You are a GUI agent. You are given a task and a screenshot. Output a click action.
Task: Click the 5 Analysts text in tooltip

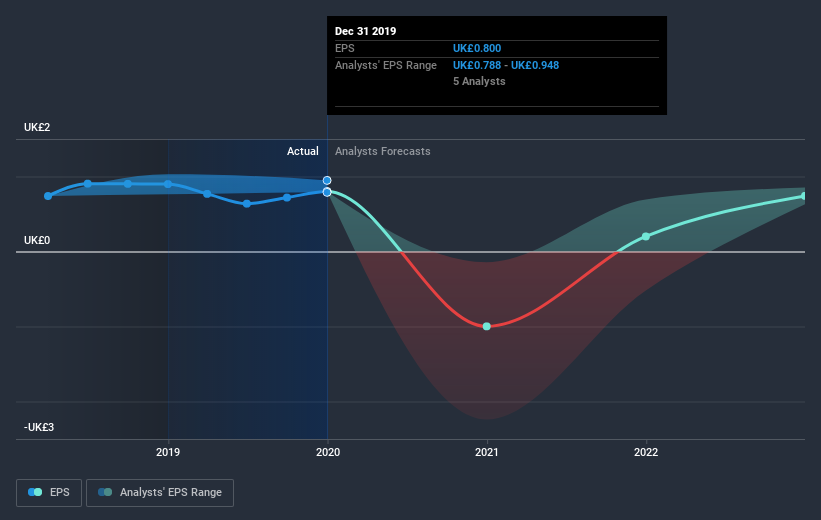pyautogui.click(x=479, y=81)
